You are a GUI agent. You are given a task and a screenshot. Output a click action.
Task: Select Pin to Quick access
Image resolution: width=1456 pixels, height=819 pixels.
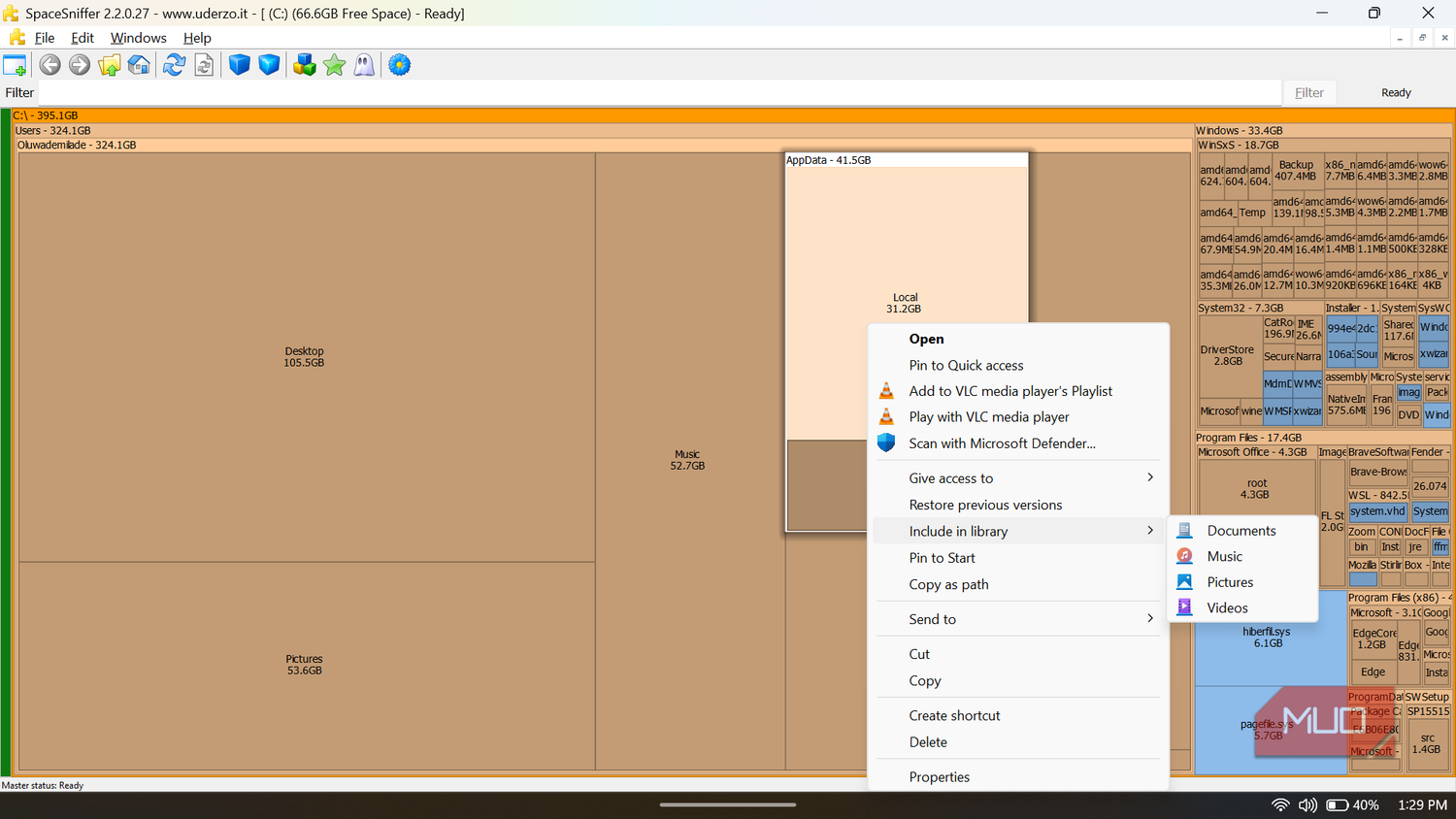(x=1018, y=365)
